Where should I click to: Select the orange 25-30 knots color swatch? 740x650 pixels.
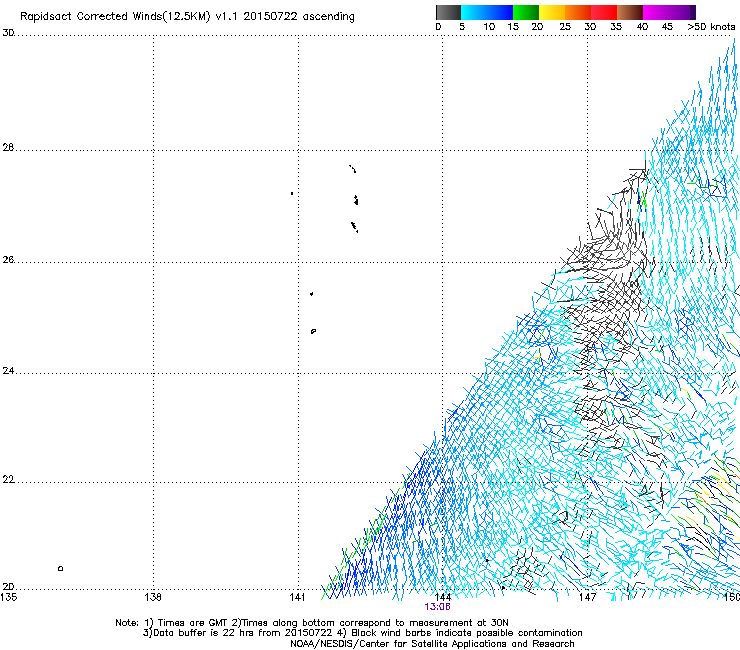578,12
